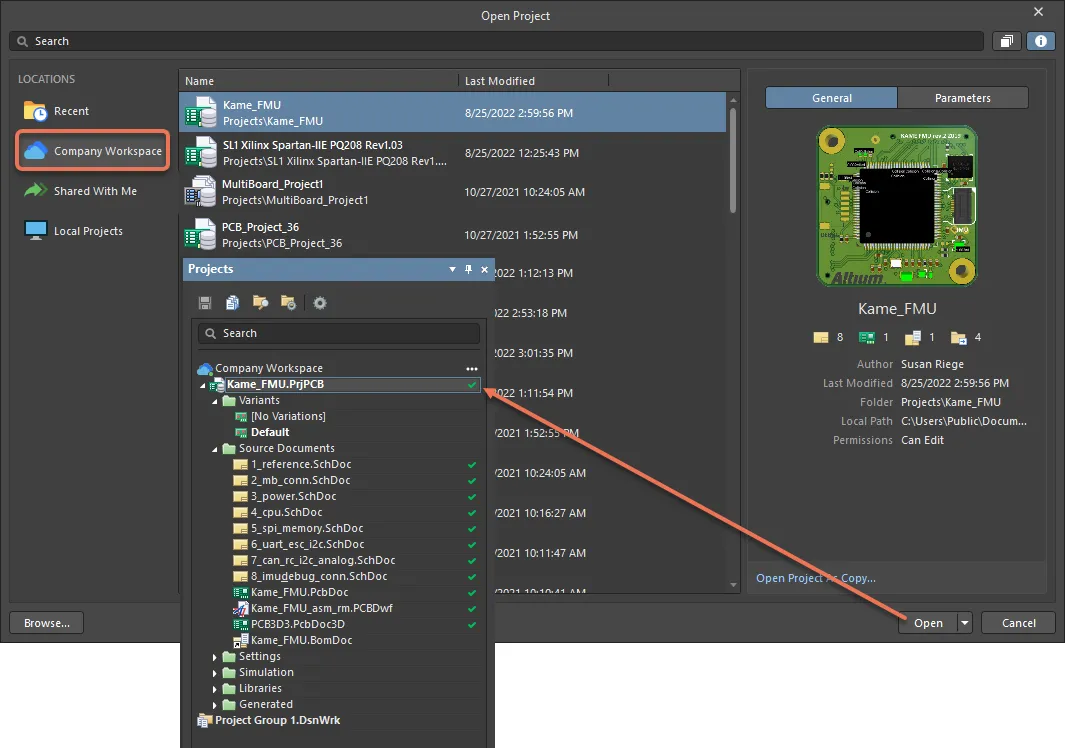Click Projects panel search field
The image size is (1065, 748).
(x=339, y=334)
